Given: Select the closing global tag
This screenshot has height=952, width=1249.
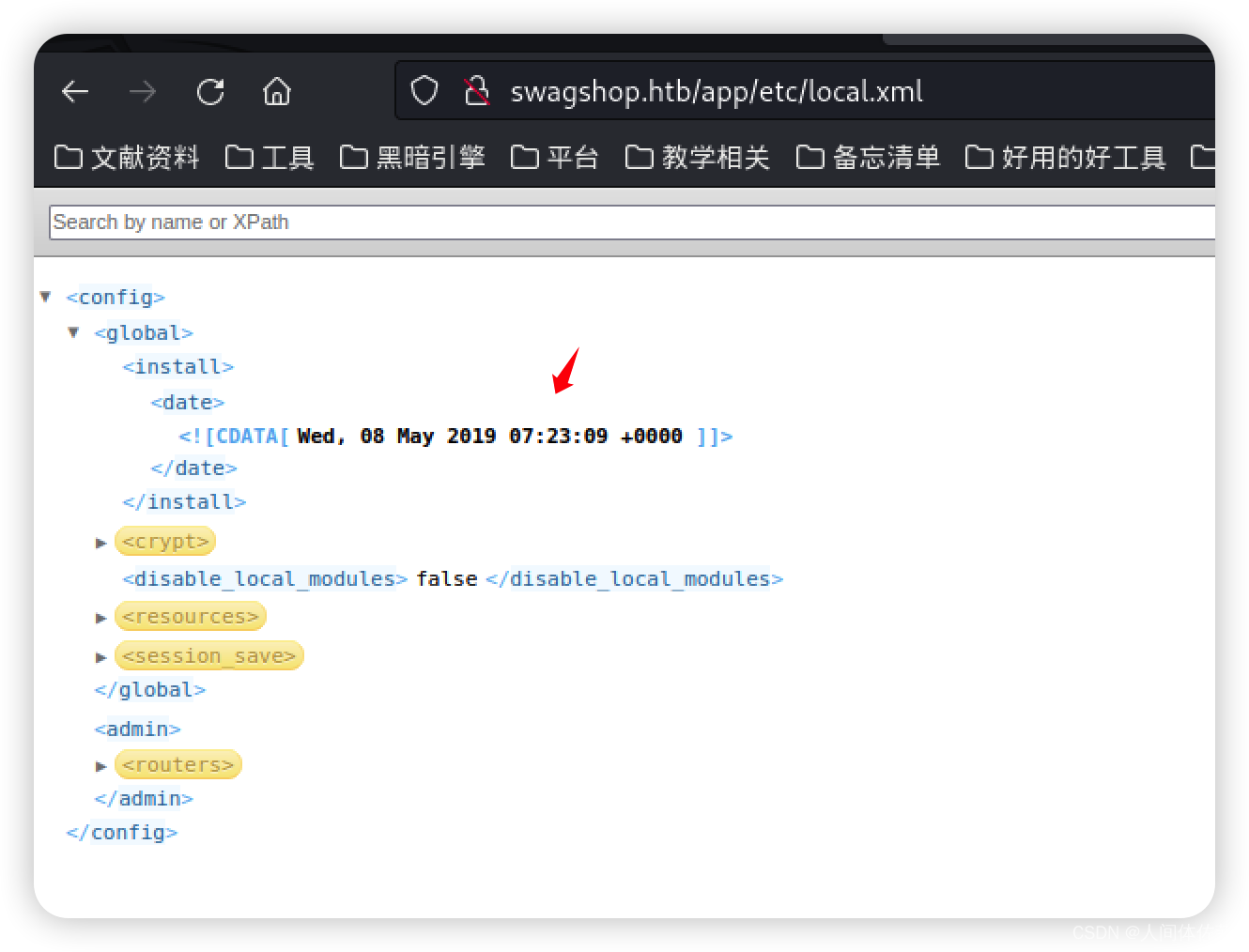Looking at the screenshot, I should (150, 689).
